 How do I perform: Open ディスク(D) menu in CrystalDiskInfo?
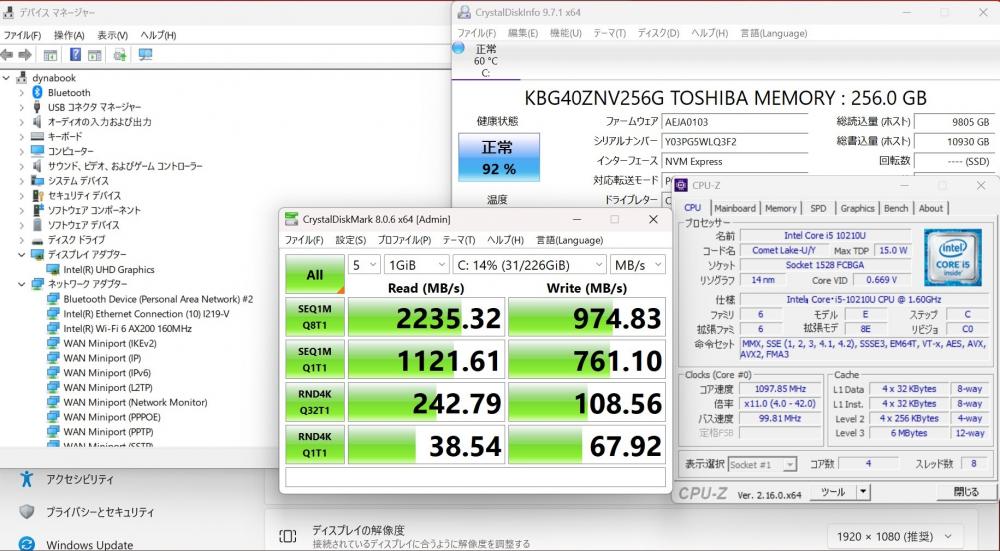coord(658,33)
